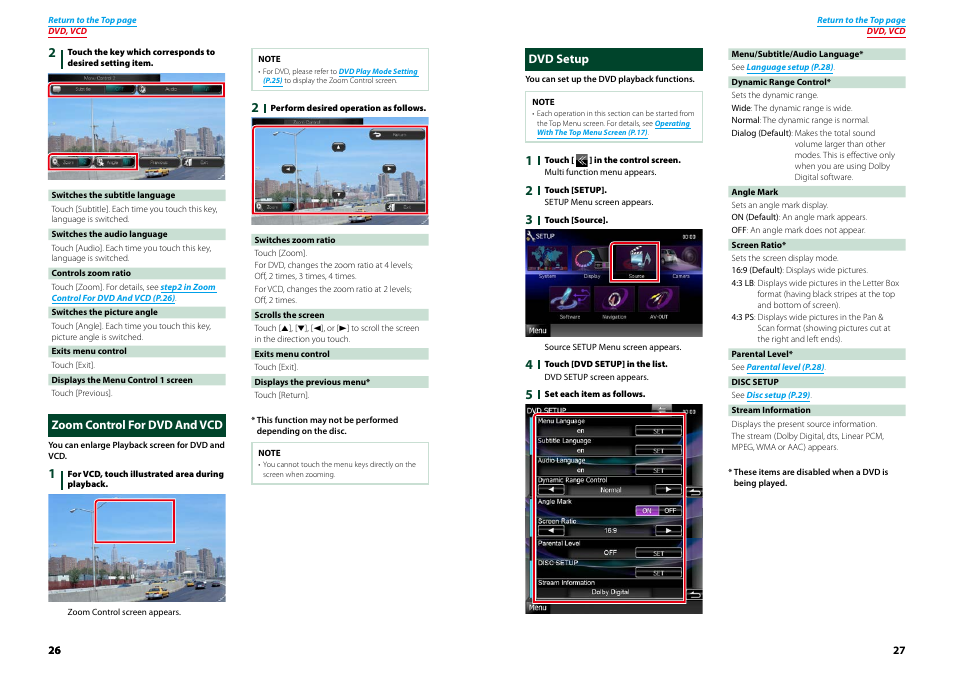Click 'Screen Ratio*' heading
Image resolution: width=954 pixels, height=677 pixels.
(816, 245)
